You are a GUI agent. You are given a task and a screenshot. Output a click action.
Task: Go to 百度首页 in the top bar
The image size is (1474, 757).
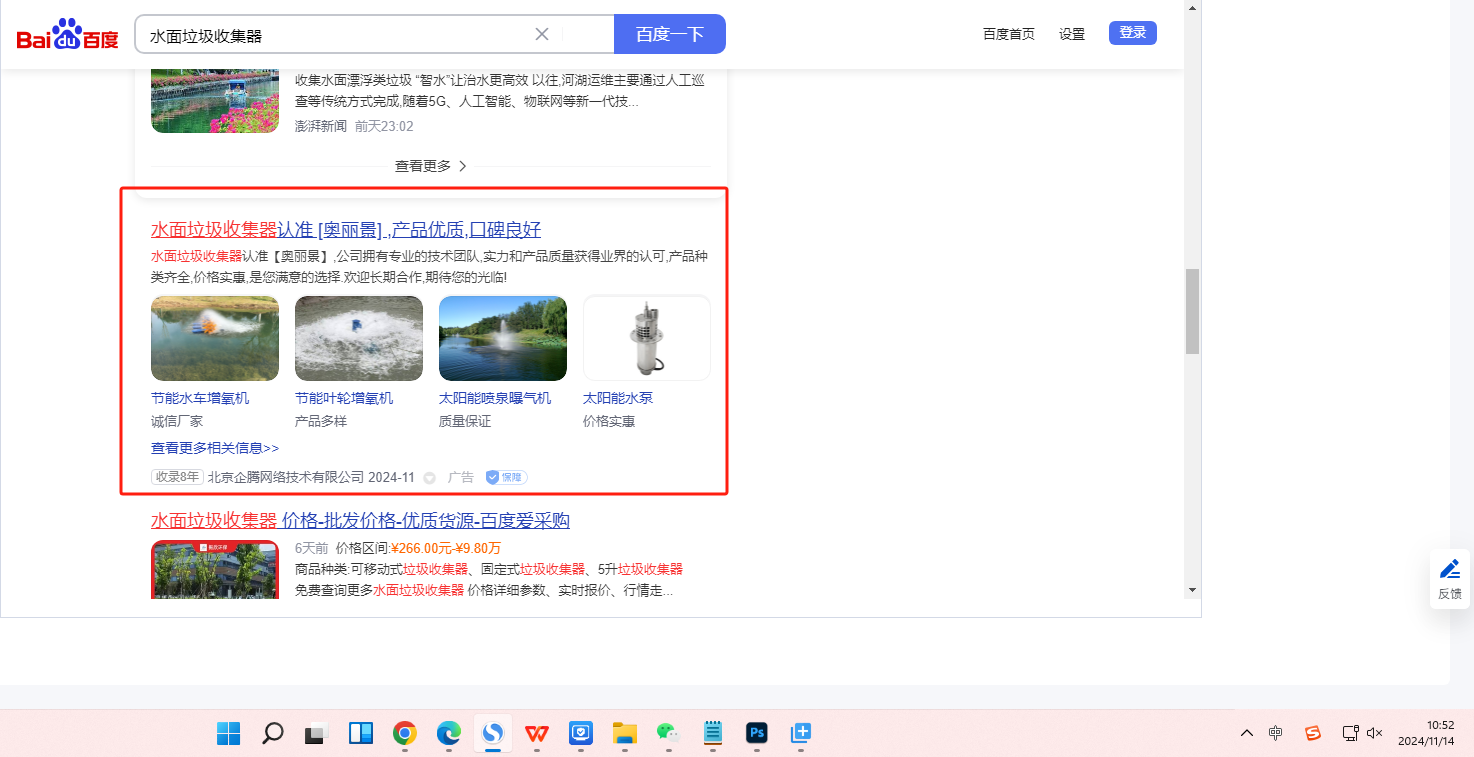[1008, 34]
